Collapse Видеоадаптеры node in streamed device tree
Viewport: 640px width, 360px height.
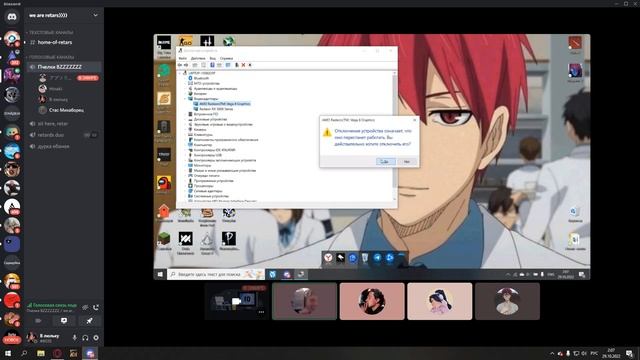coord(185,99)
